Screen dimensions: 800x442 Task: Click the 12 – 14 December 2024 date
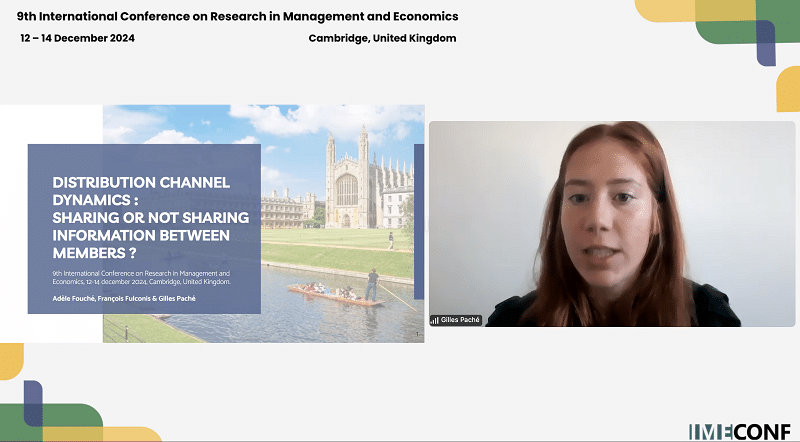(x=77, y=38)
